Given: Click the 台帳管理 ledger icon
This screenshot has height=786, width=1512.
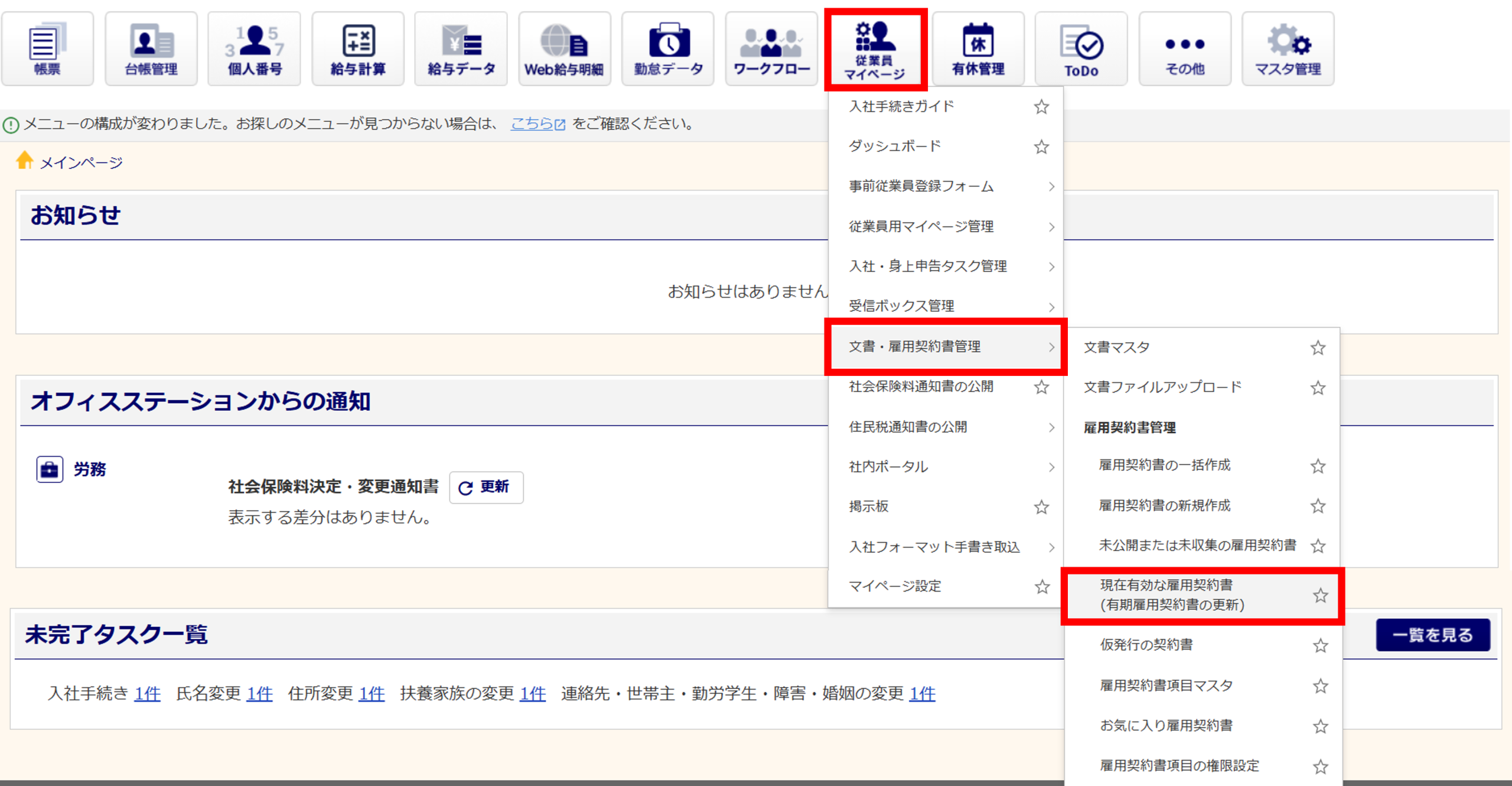Looking at the screenshot, I should click(151, 48).
